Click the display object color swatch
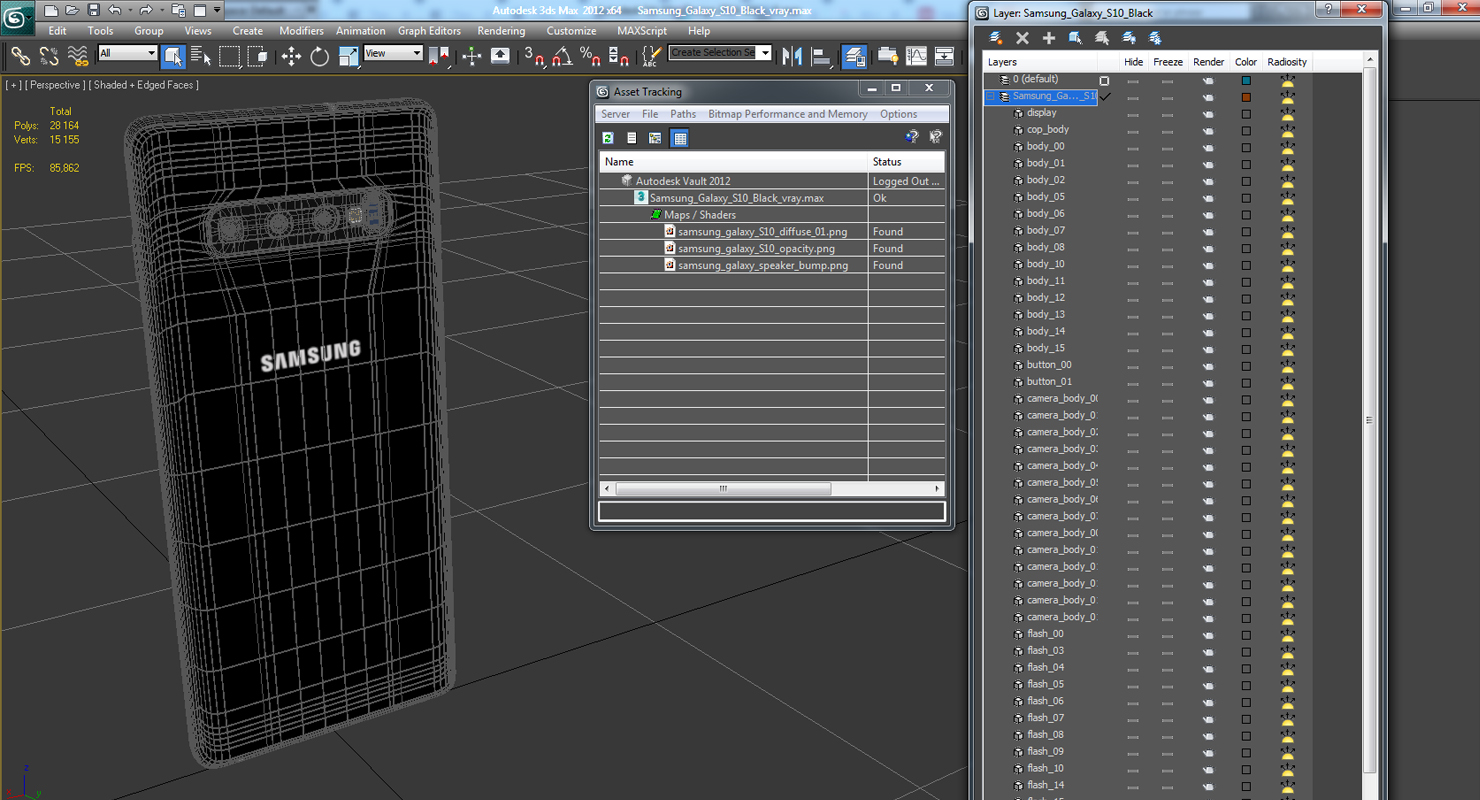The width and height of the screenshot is (1480, 800). tap(1246, 114)
